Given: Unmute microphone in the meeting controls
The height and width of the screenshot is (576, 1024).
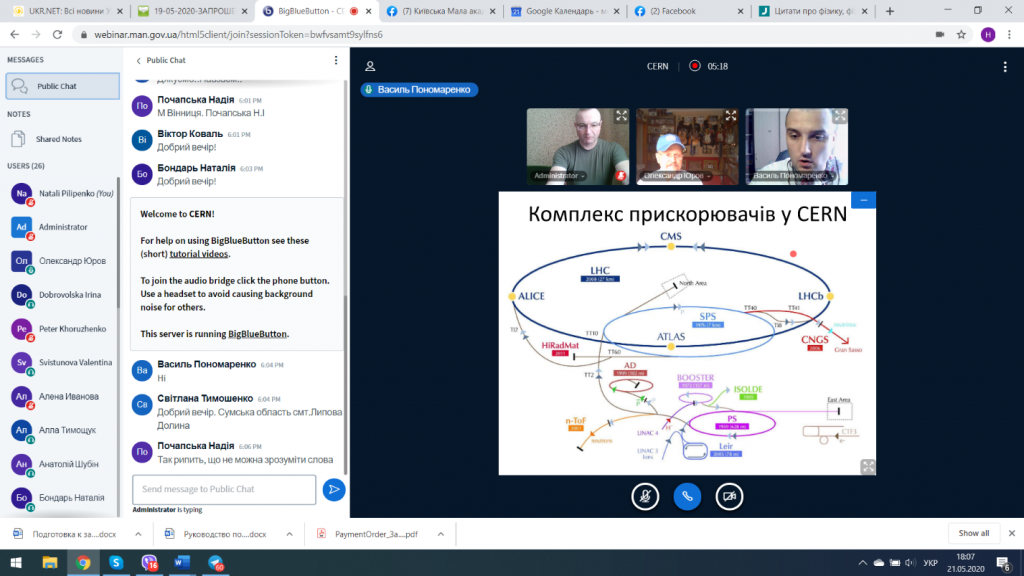Looking at the screenshot, I should click(x=645, y=496).
